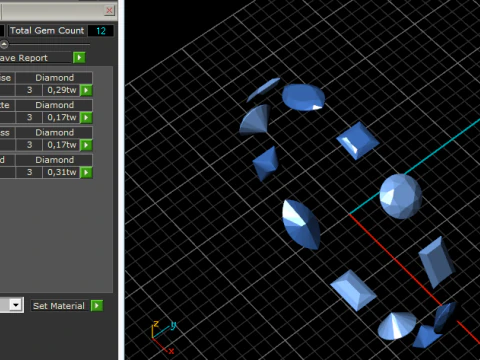Select the square princess gem below the oval gem
Image resolution: width=480 pixels, height=360 pixels.
pos(357,141)
